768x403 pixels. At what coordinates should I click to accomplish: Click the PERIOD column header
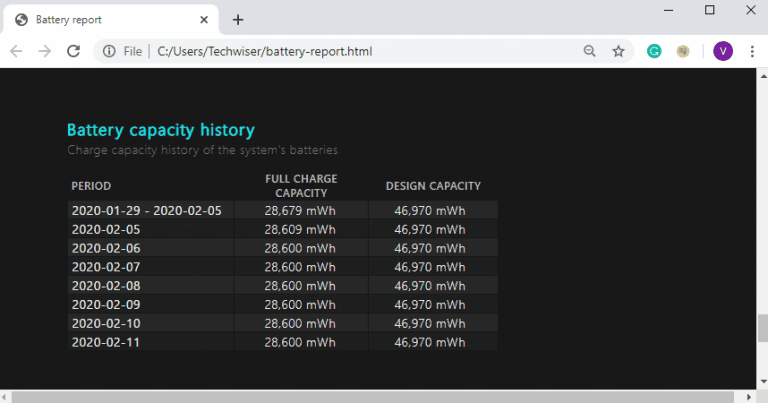click(x=91, y=186)
